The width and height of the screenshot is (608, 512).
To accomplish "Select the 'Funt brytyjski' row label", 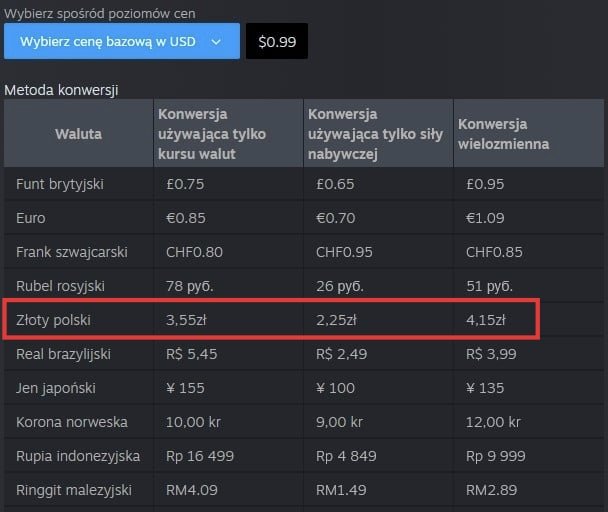I will coord(60,184).
